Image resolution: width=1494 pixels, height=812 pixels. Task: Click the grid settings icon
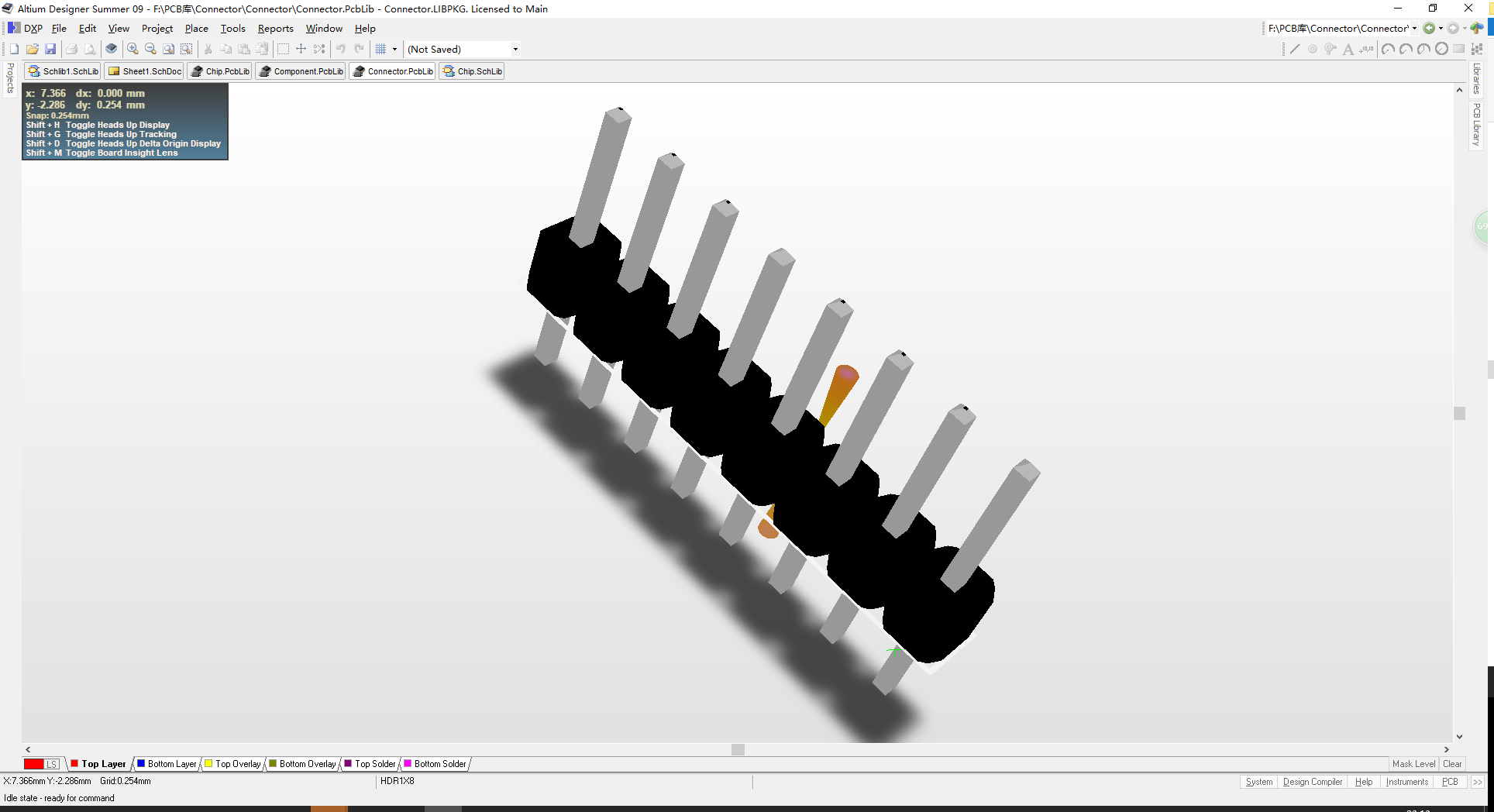coord(381,49)
